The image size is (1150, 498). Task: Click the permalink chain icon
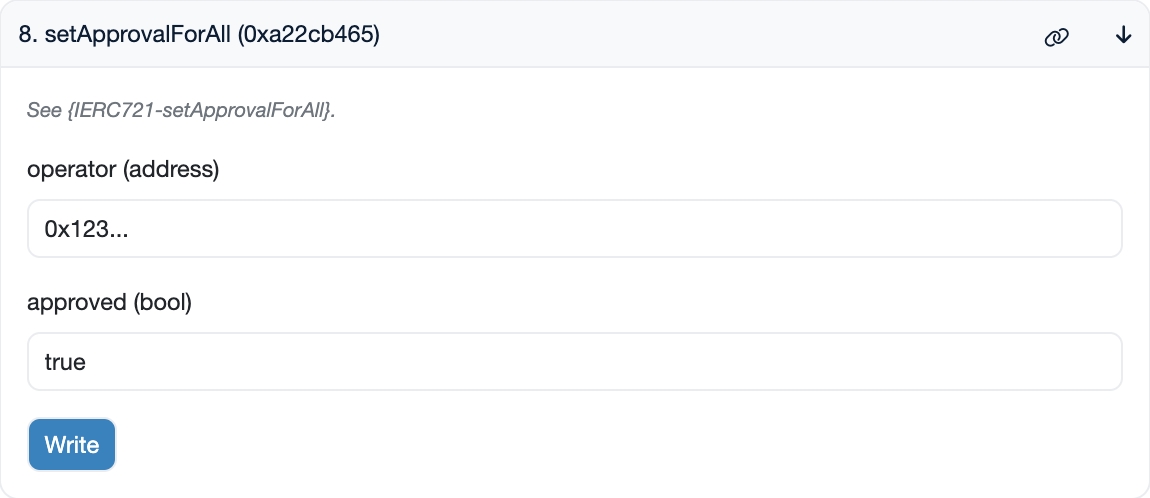click(1056, 37)
